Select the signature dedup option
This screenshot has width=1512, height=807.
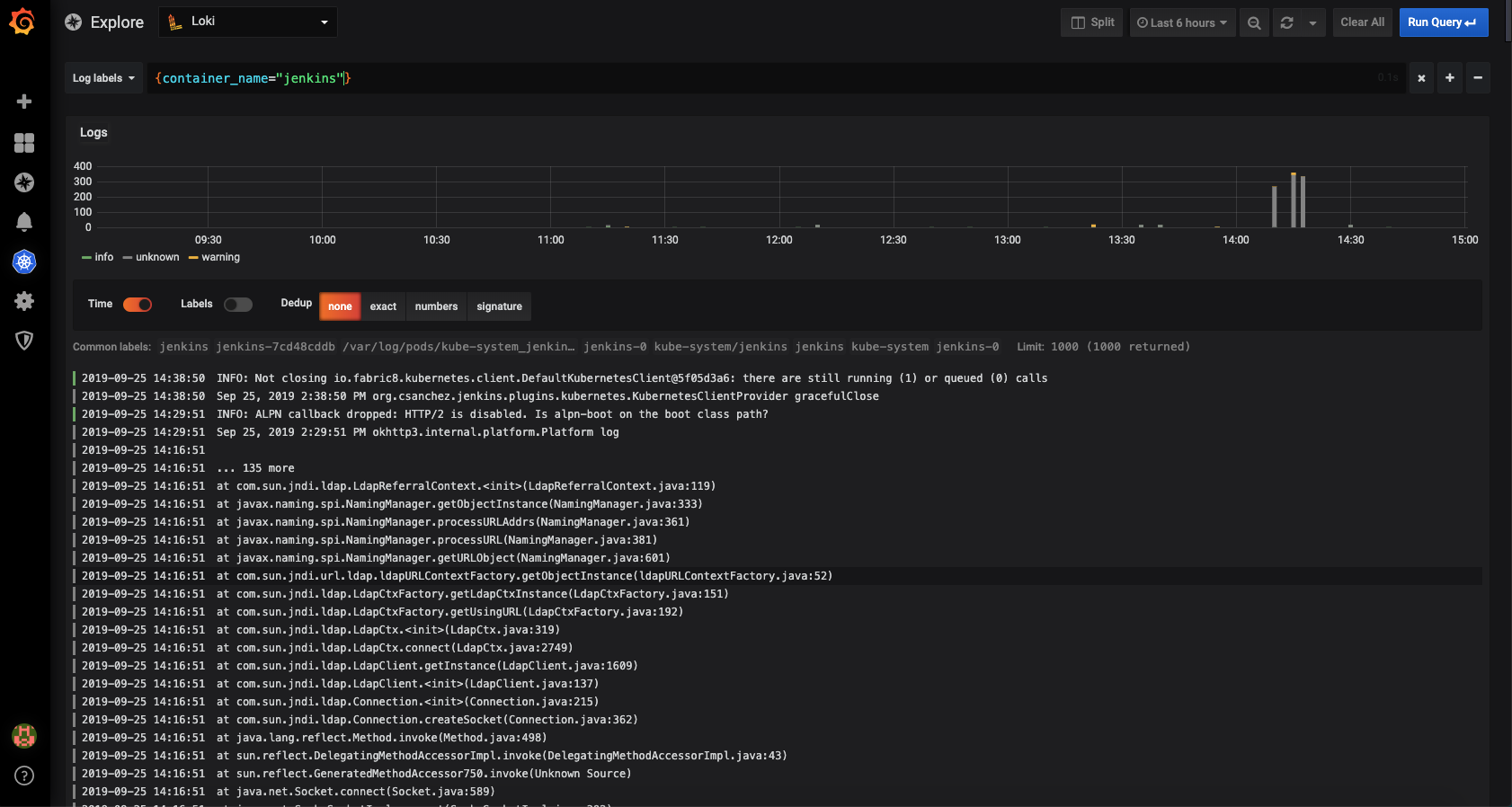[499, 306]
